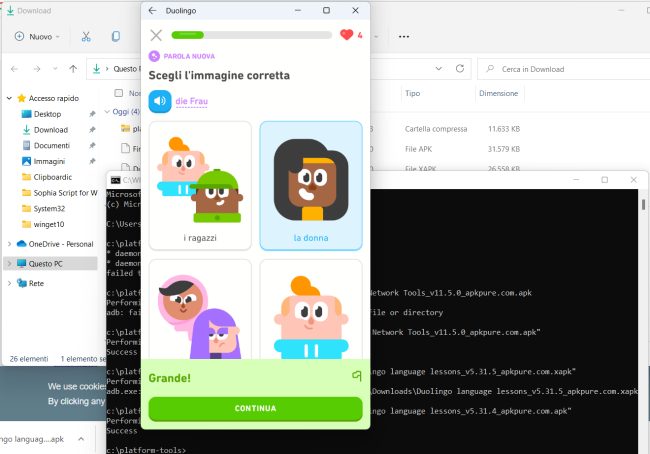Expand the OneDrive - Personal node
Viewport: 650px width, 454px height.
9,244
